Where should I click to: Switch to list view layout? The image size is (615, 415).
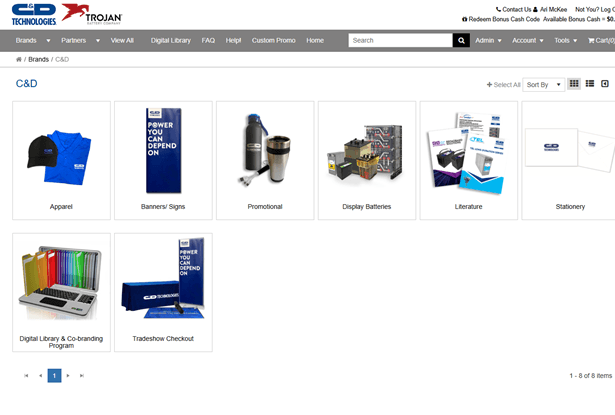tap(590, 84)
